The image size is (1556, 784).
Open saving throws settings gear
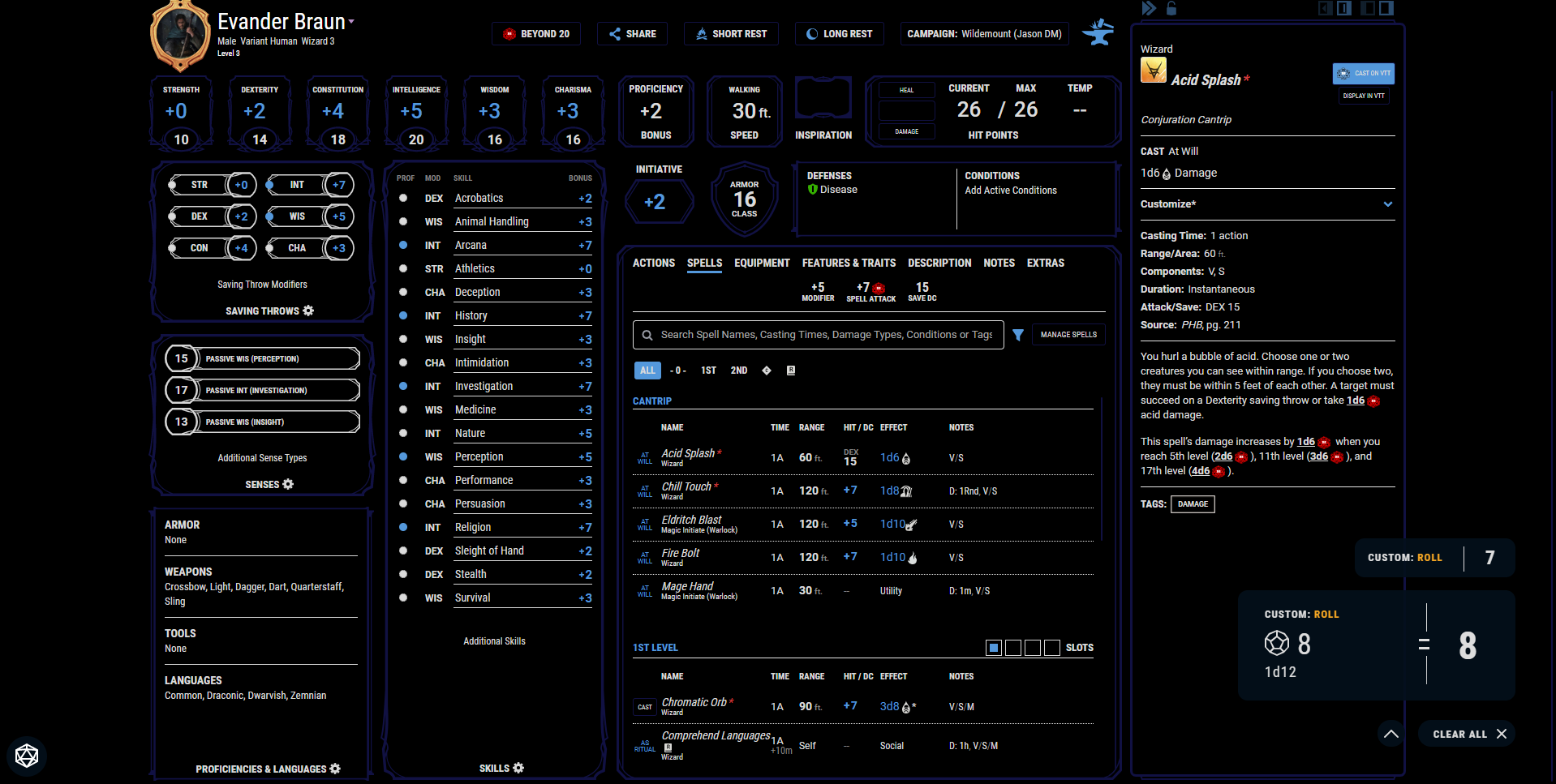[308, 311]
